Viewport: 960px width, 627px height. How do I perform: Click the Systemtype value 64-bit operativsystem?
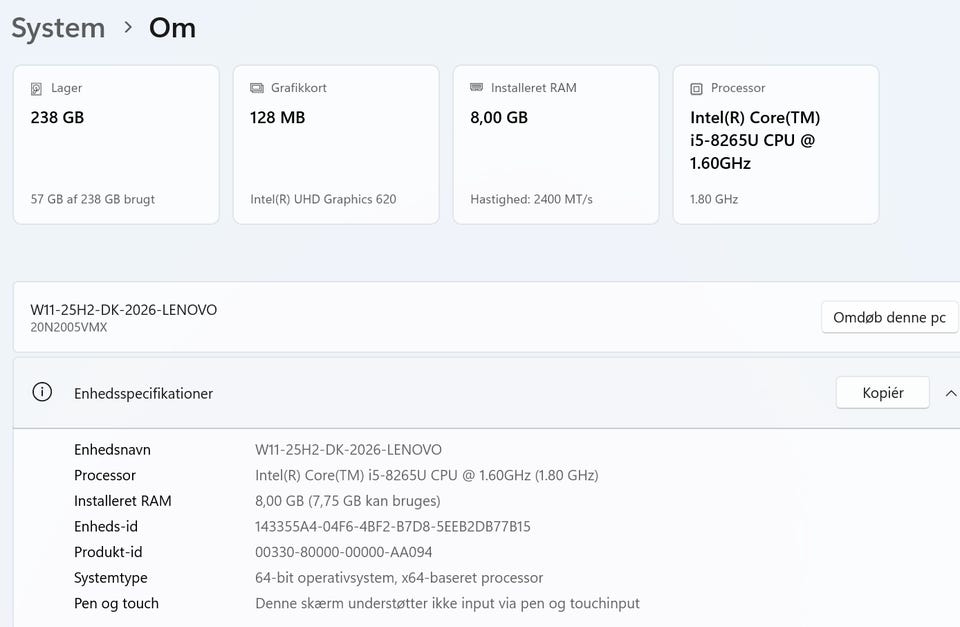click(x=399, y=578)
